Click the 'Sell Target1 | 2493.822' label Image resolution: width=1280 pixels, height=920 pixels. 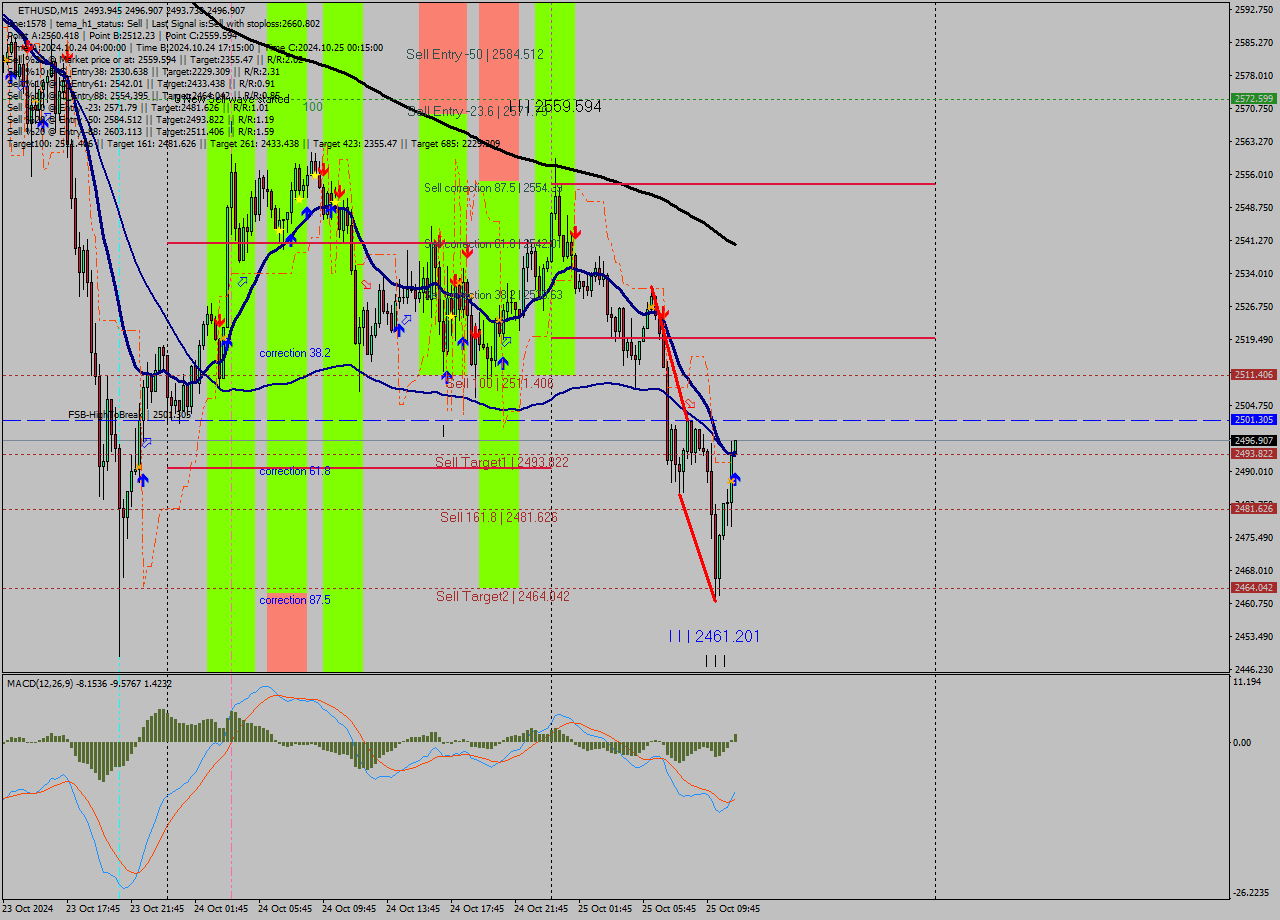pyautogui.click(x=502, y=462)
